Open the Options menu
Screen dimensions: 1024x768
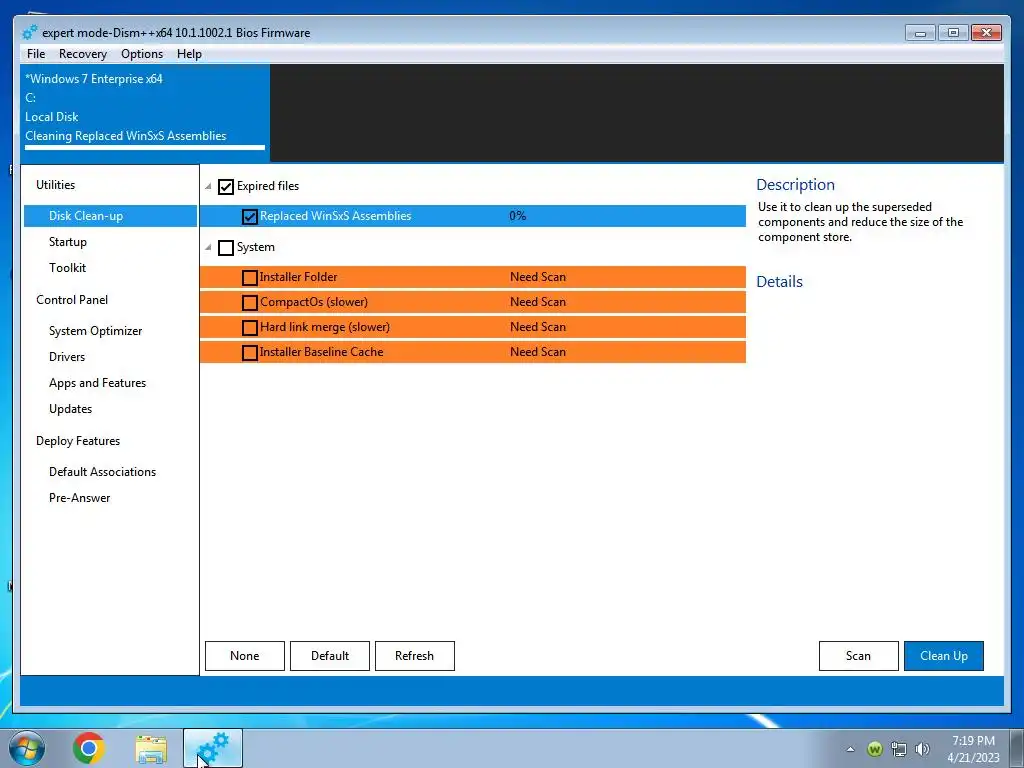[x=142, y=54]
